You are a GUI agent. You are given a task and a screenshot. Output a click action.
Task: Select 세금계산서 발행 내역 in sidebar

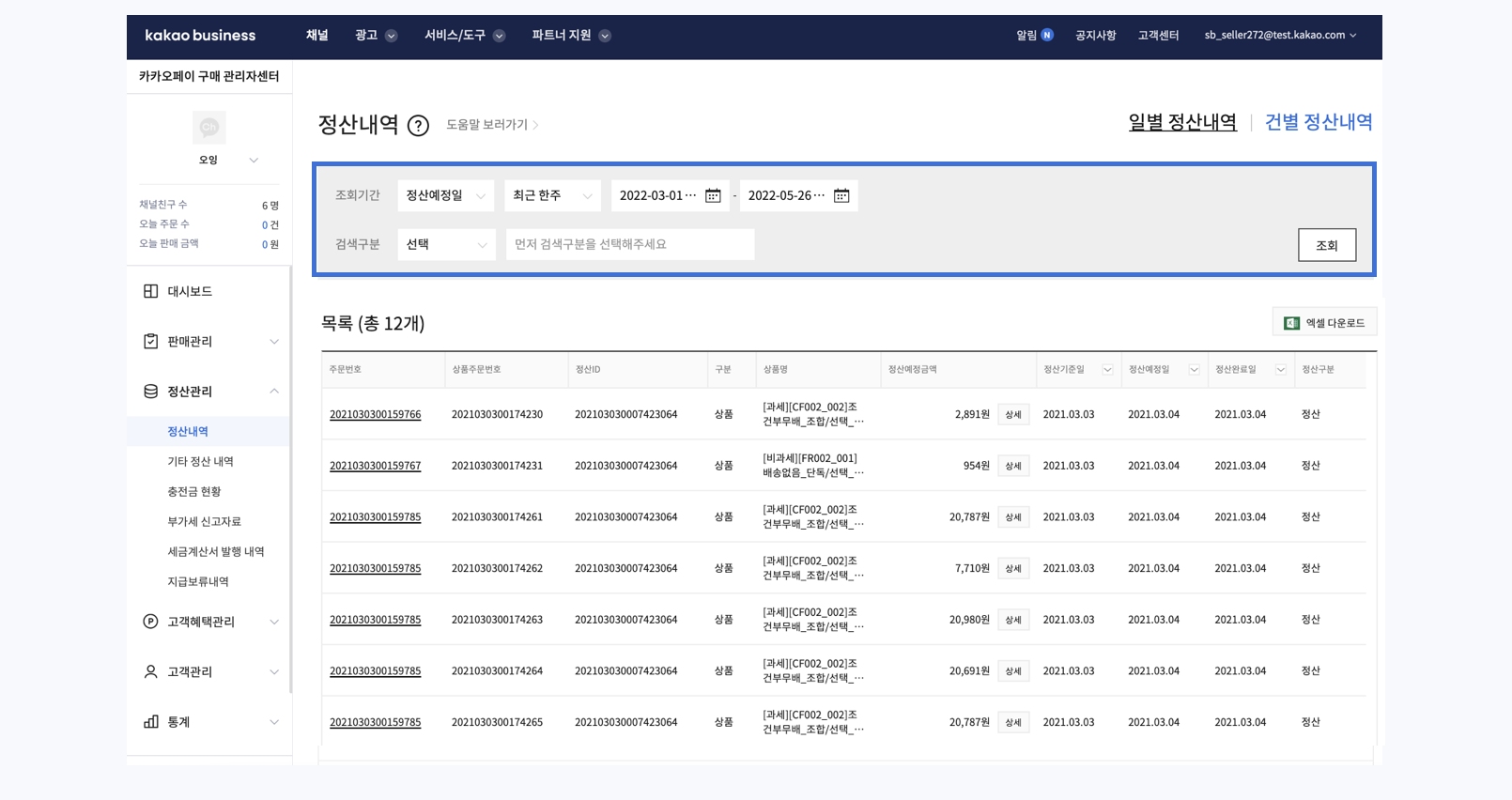(x=216, y=551)
